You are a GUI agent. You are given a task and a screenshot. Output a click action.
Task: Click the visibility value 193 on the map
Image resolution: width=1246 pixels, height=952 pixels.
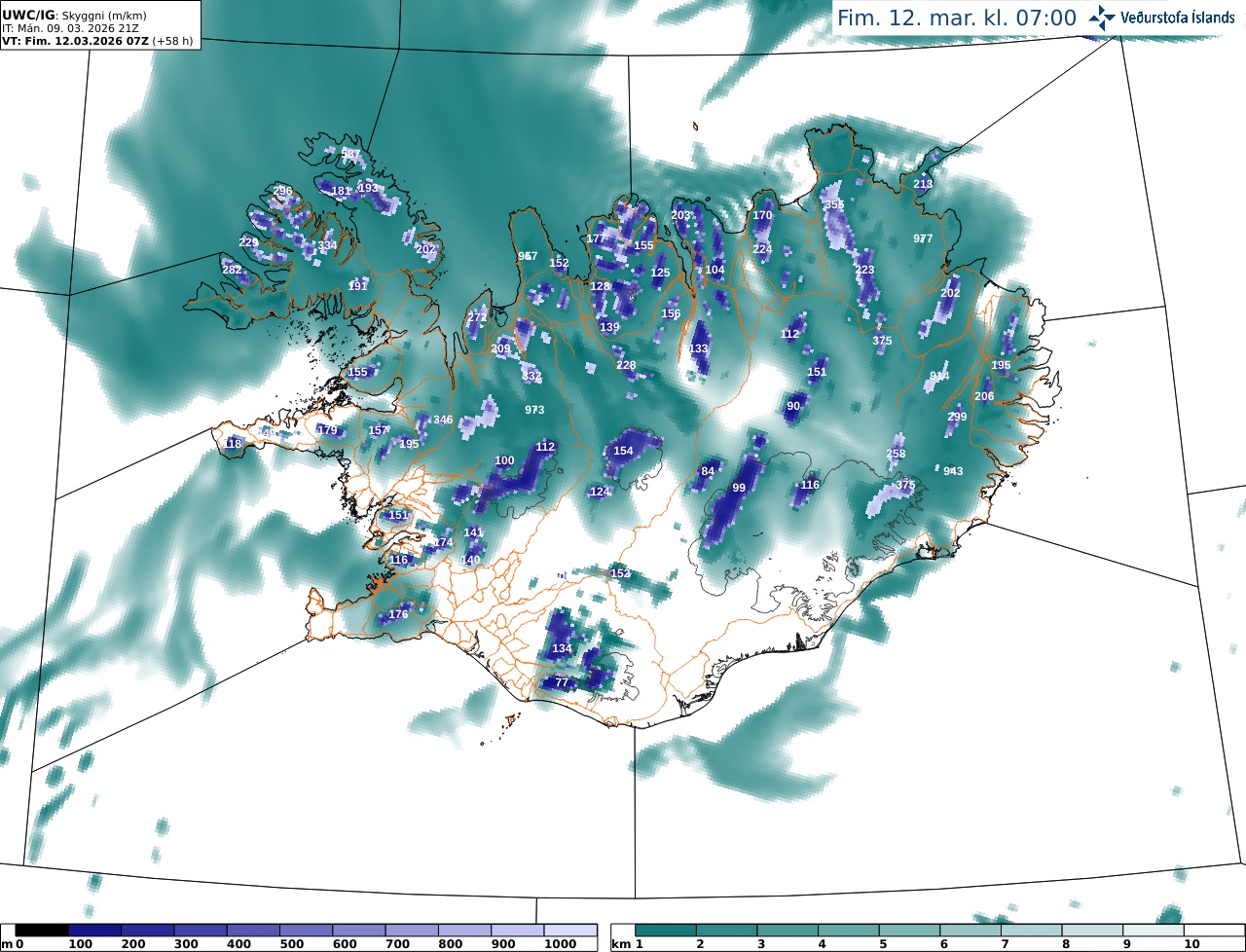[x=368, y=189]
